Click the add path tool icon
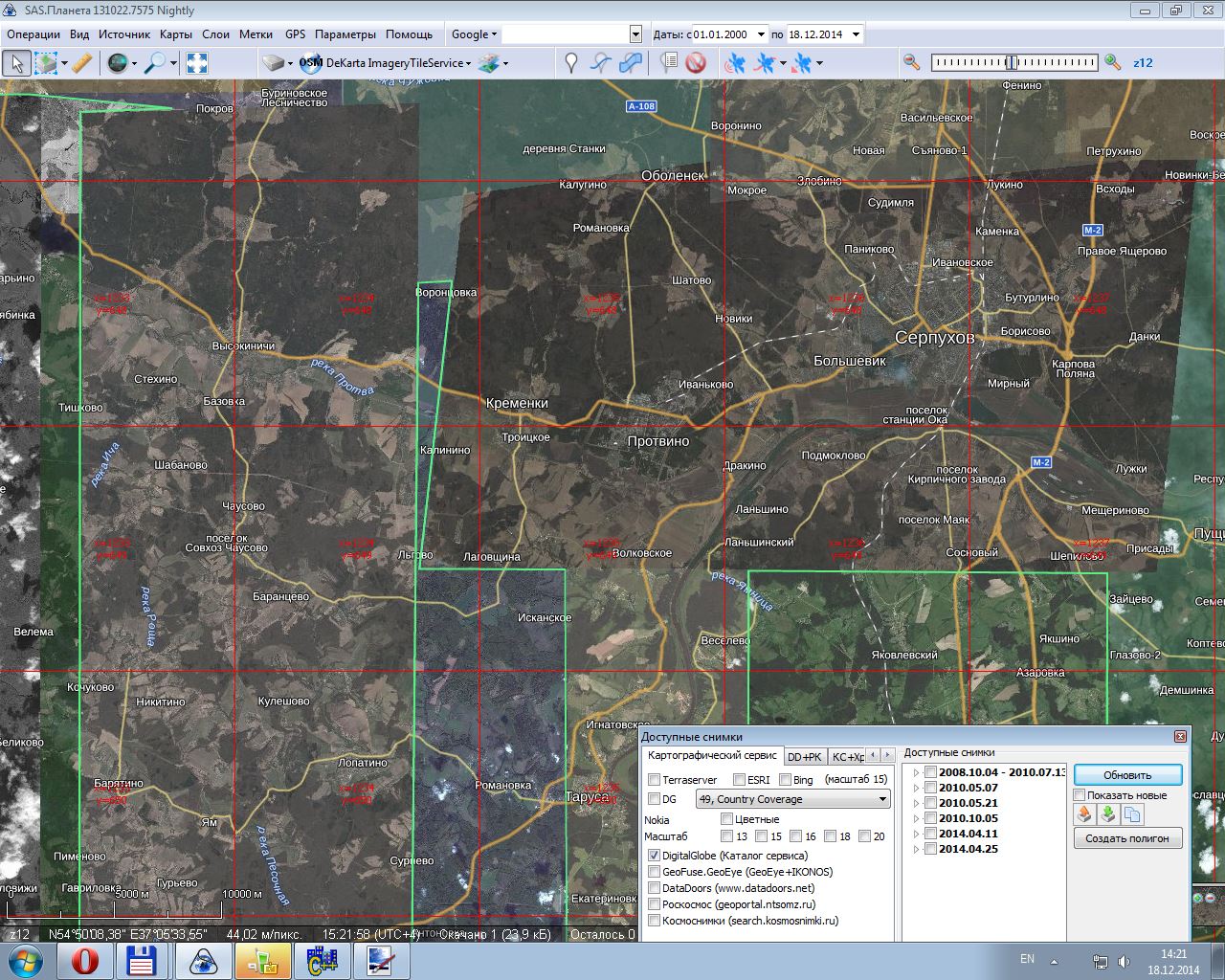This screenshot has width=1225, height=980. point(600,63)
